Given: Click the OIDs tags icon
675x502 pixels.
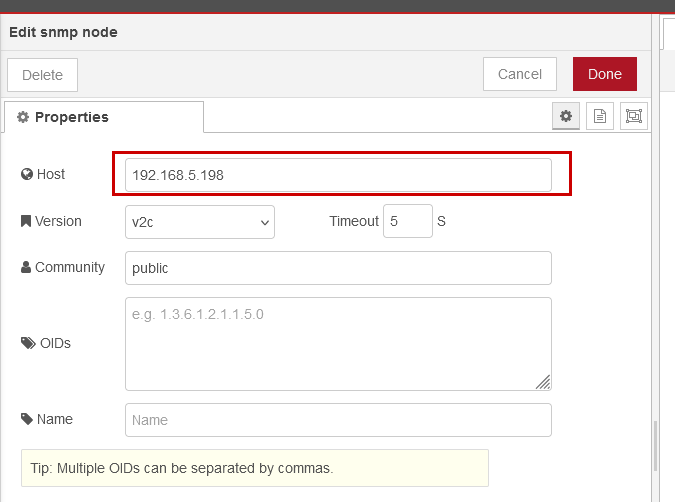Looking at the screenshot, I should tap(28, 343).
